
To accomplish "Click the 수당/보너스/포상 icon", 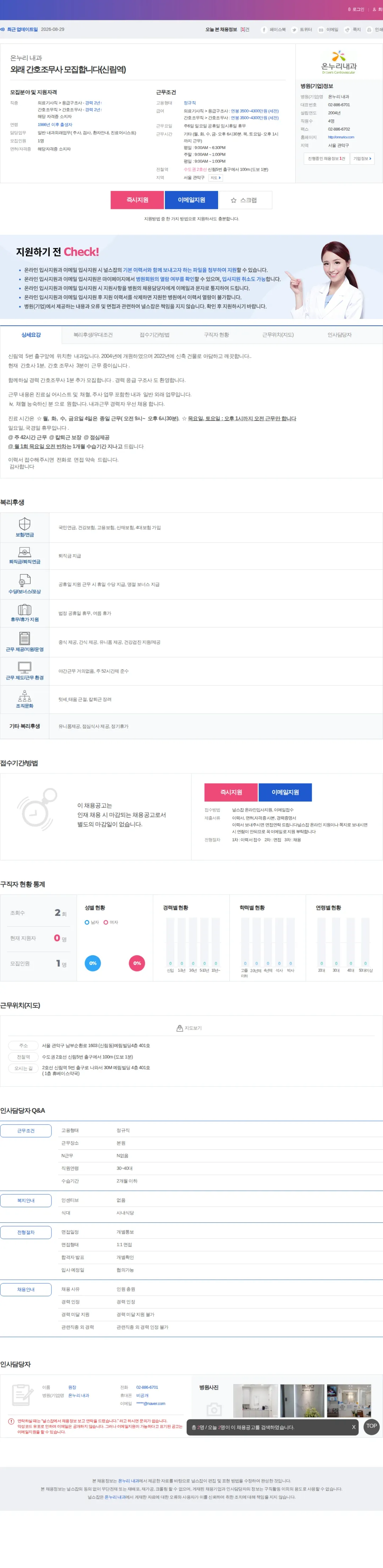I will pyautogui.click(x=24, y=581).
